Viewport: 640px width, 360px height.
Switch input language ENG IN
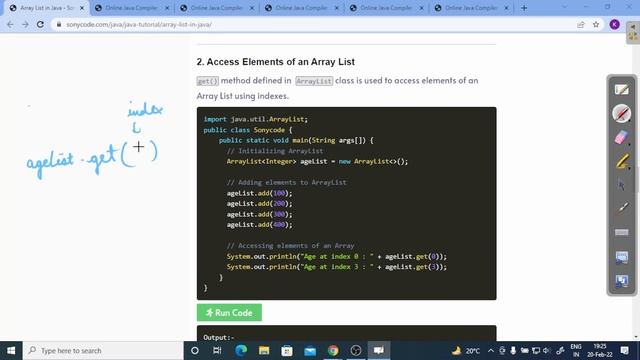coord(576,351)
